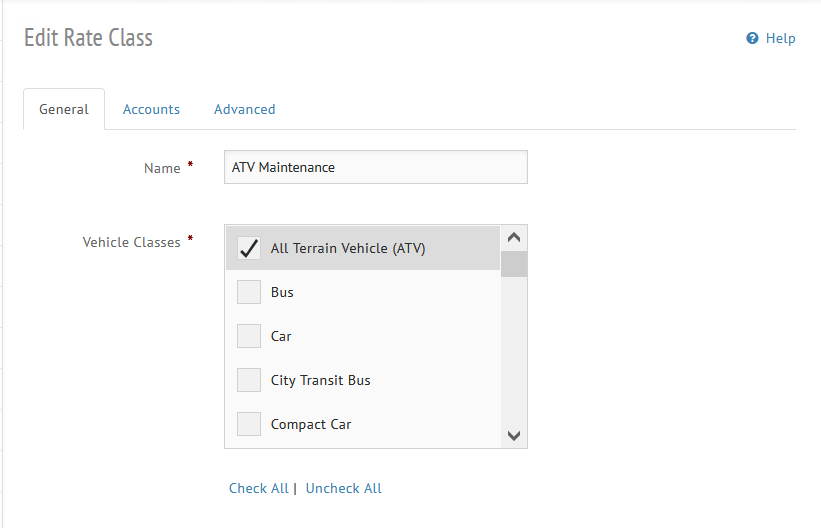This screenshot has width=821, height=528.
Task: Click the vehicle list scrollbar track
Action: (514, 350)
